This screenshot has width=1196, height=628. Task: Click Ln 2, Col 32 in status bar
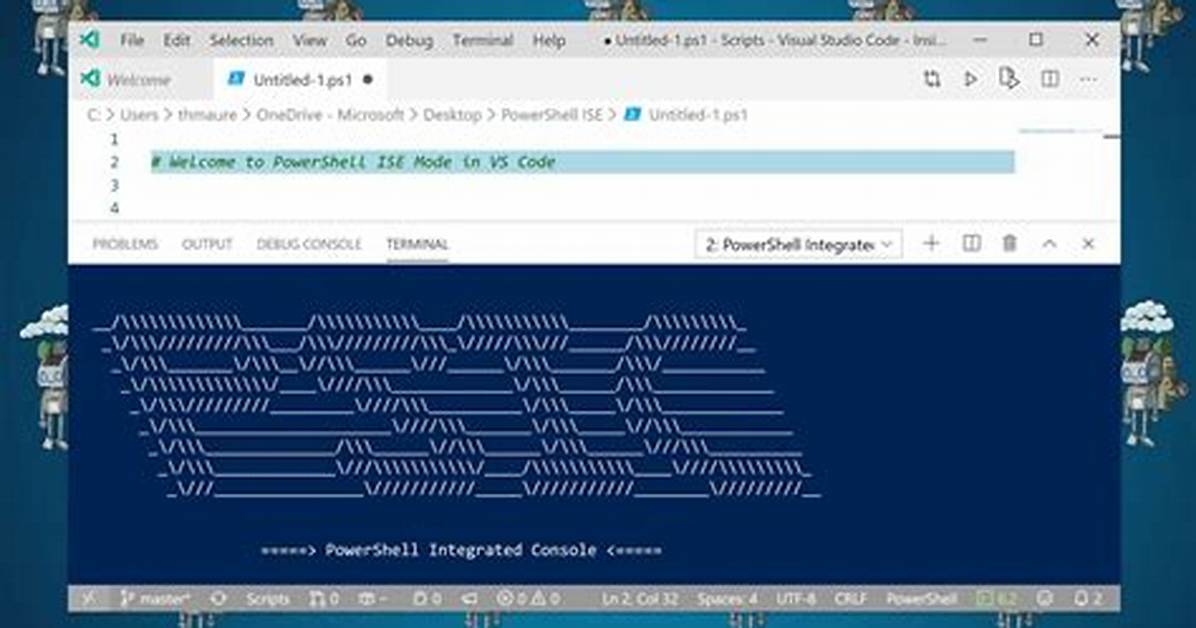tap(639, 599)
